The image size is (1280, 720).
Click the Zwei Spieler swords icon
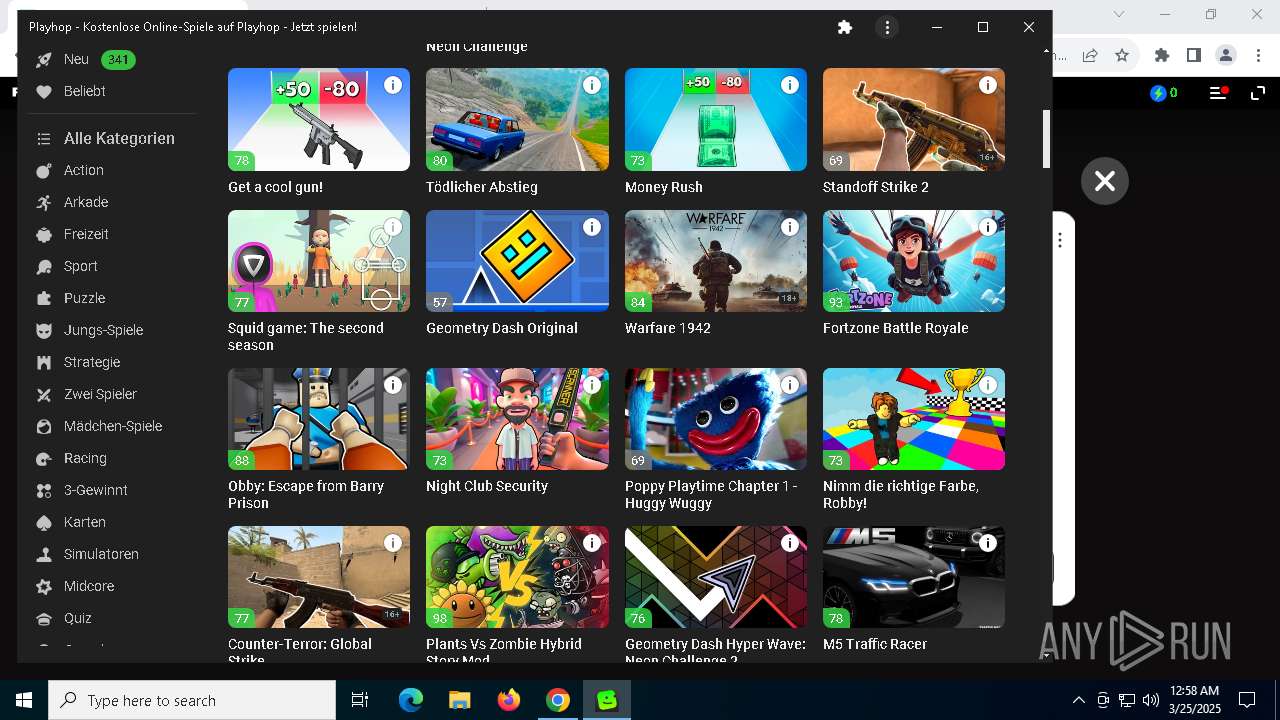pos(44,395)
